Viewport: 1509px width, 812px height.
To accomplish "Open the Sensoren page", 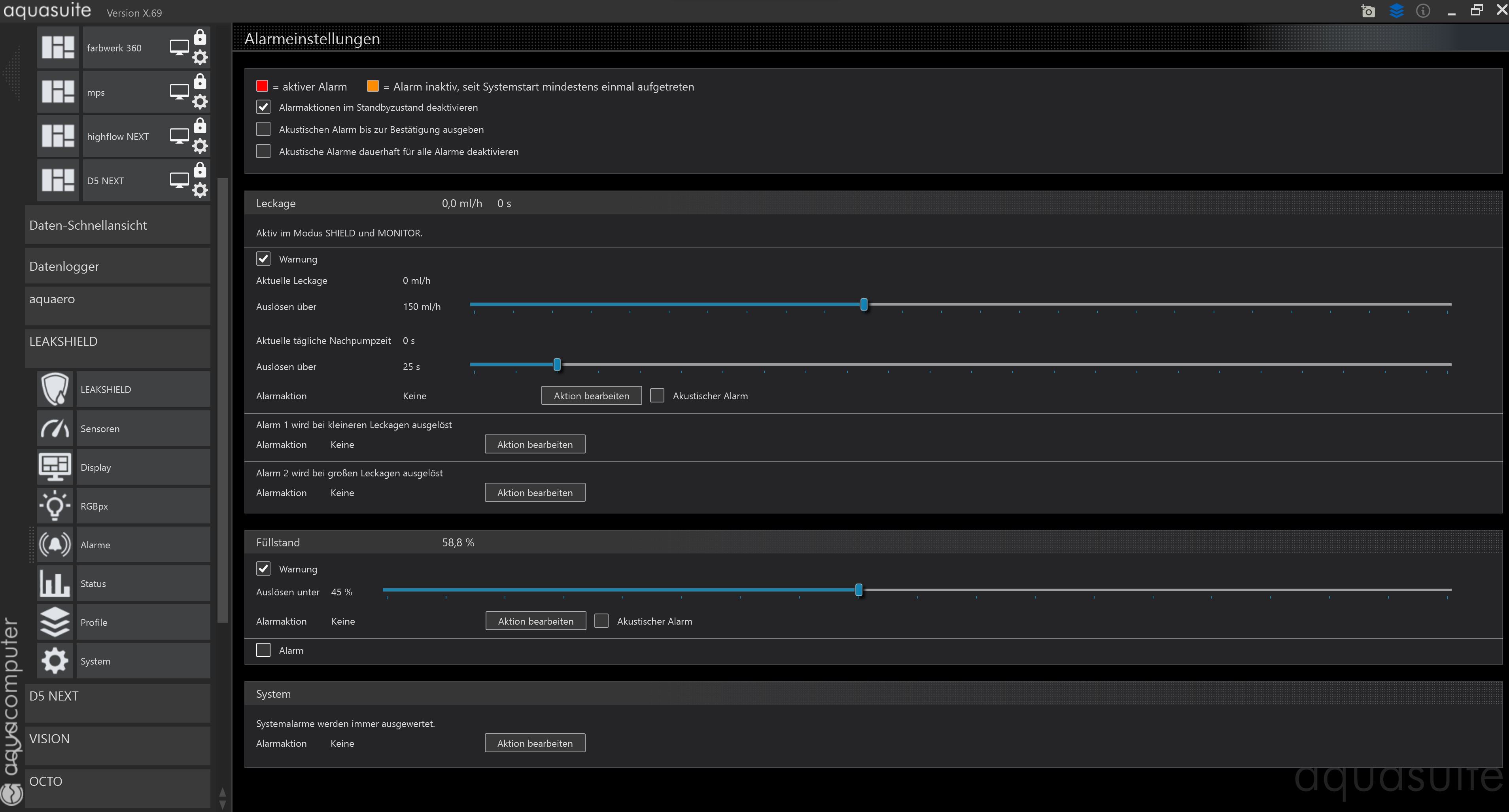I will (x=144, y=429).
